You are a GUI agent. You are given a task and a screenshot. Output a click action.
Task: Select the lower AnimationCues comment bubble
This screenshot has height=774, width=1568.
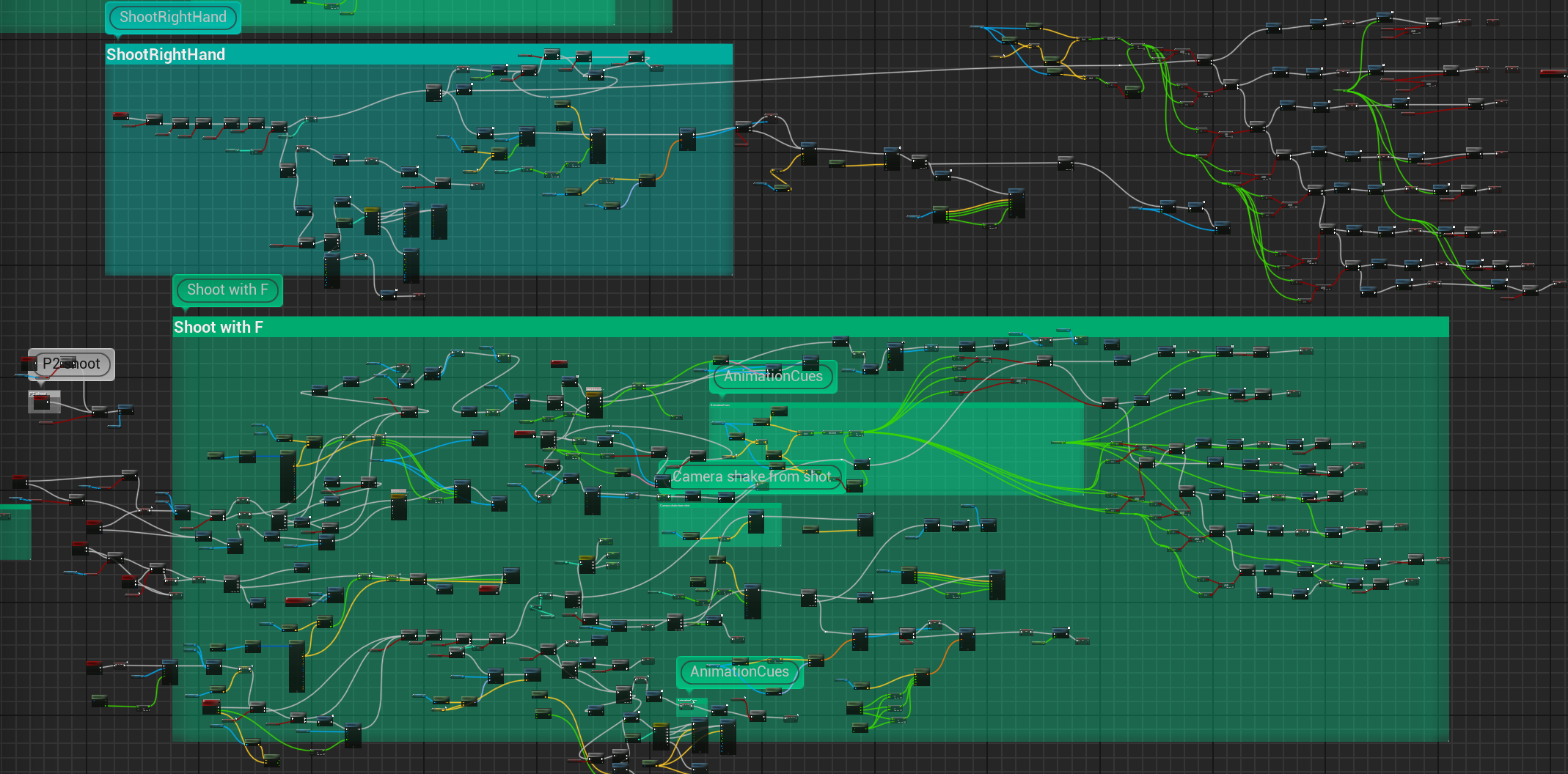click(x=739, y=672)
